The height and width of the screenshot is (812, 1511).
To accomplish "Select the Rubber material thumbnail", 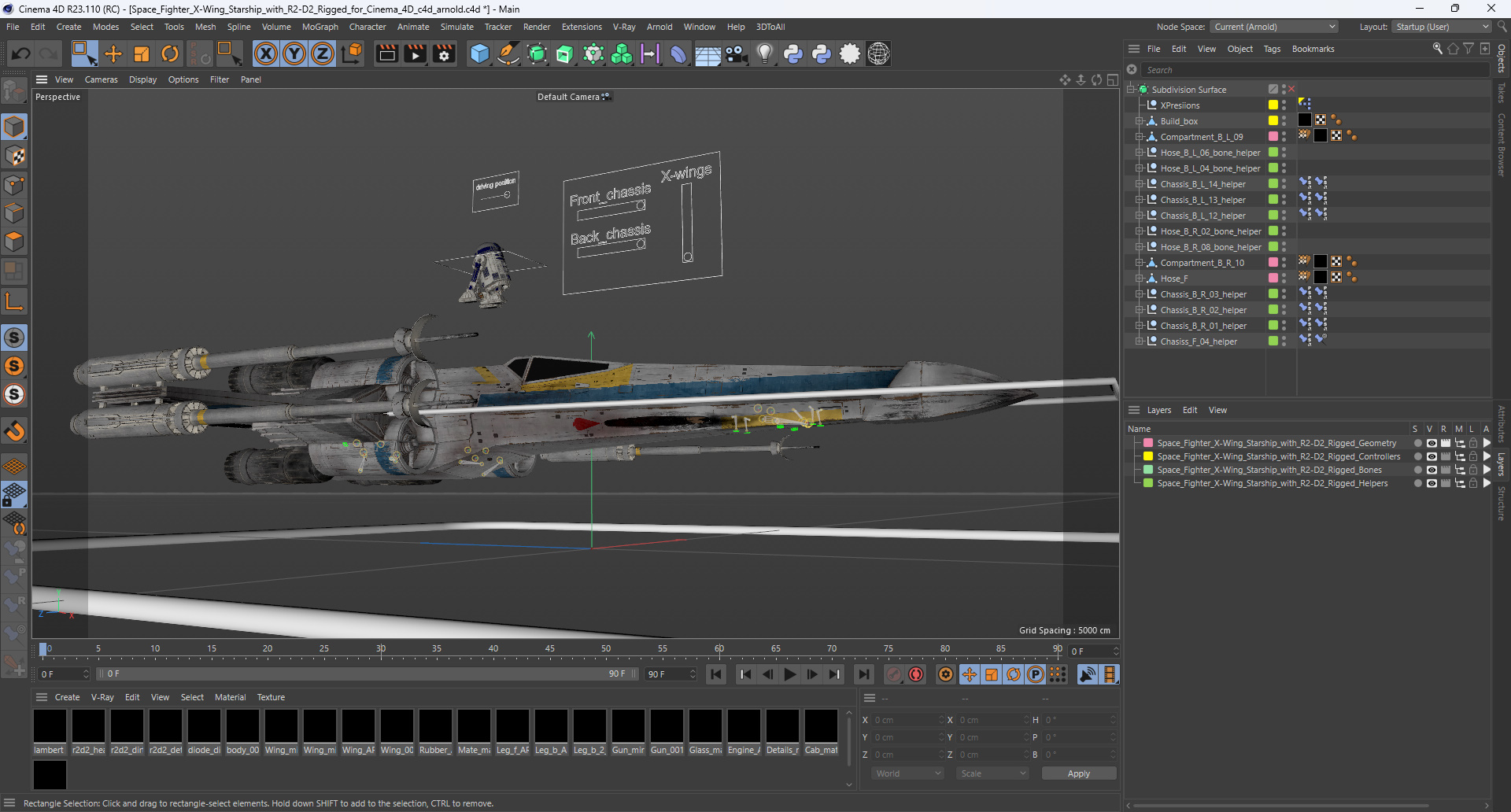I will pos(435,726).
